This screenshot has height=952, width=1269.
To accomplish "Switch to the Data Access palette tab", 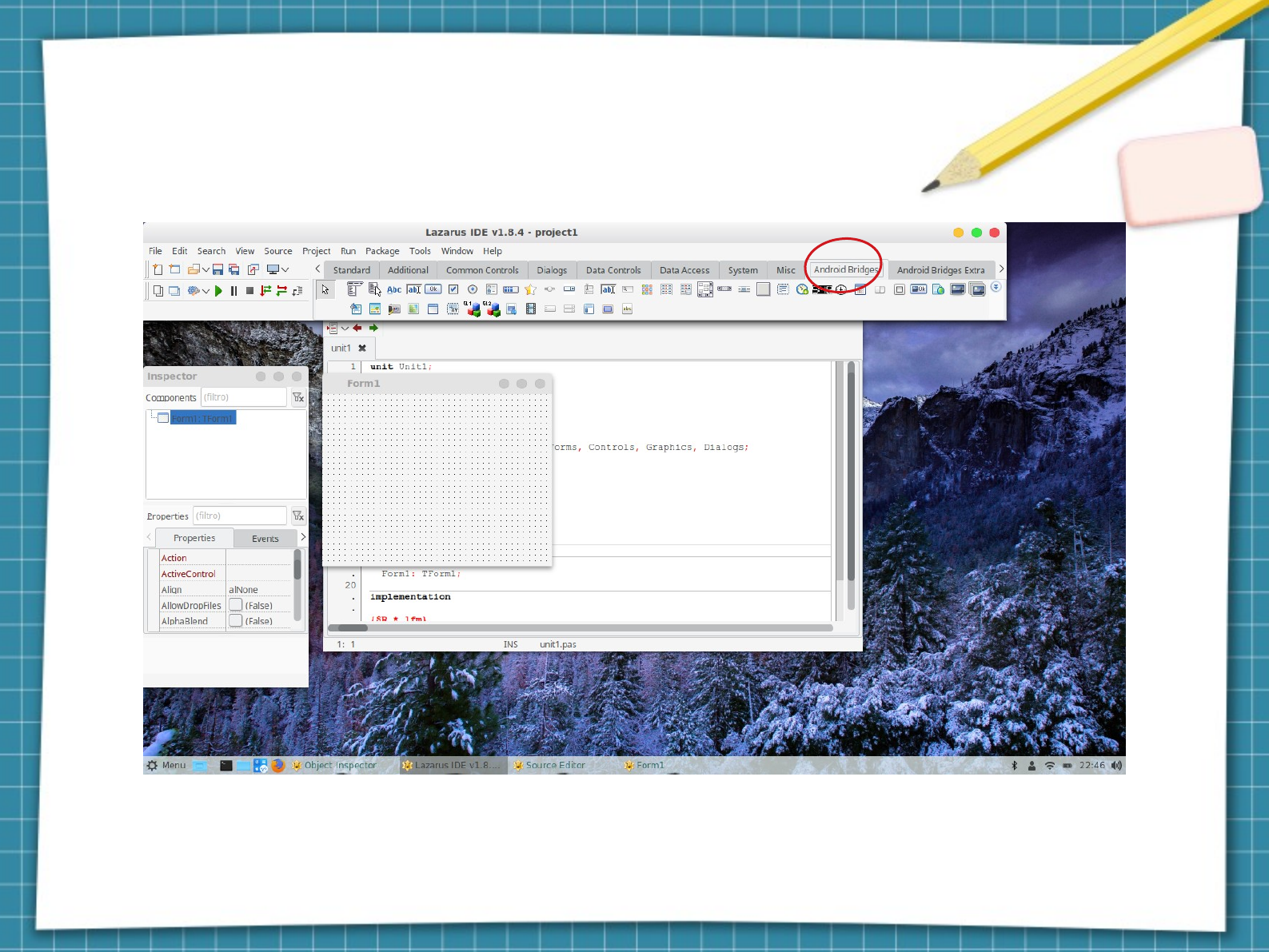I will [x=684, y=270].
